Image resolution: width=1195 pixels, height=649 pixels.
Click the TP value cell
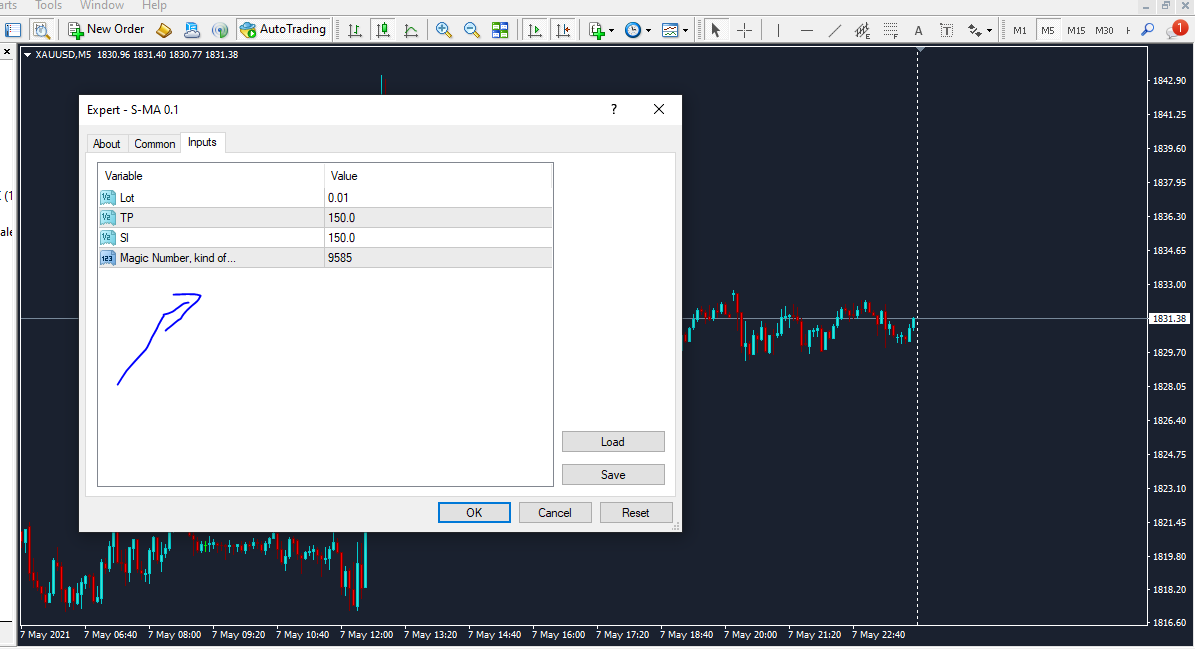tap(438, 218)
